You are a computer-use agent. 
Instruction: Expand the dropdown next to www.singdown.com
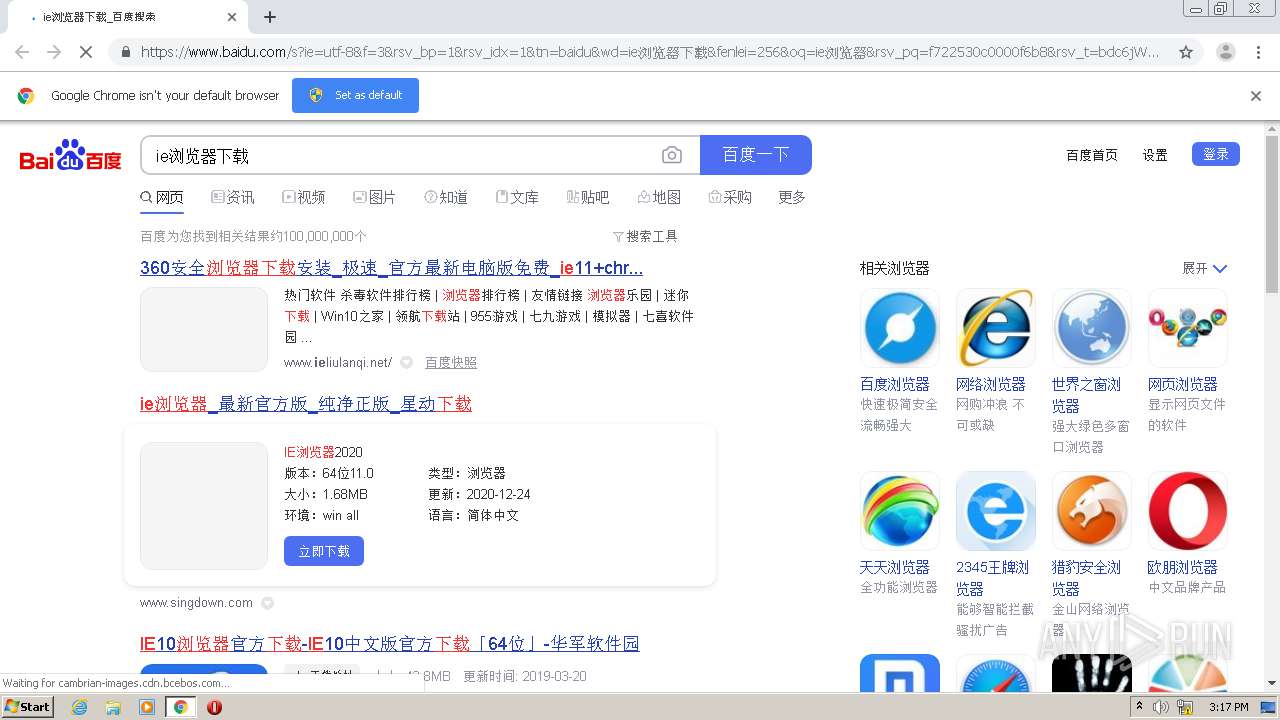pos(267,603)
